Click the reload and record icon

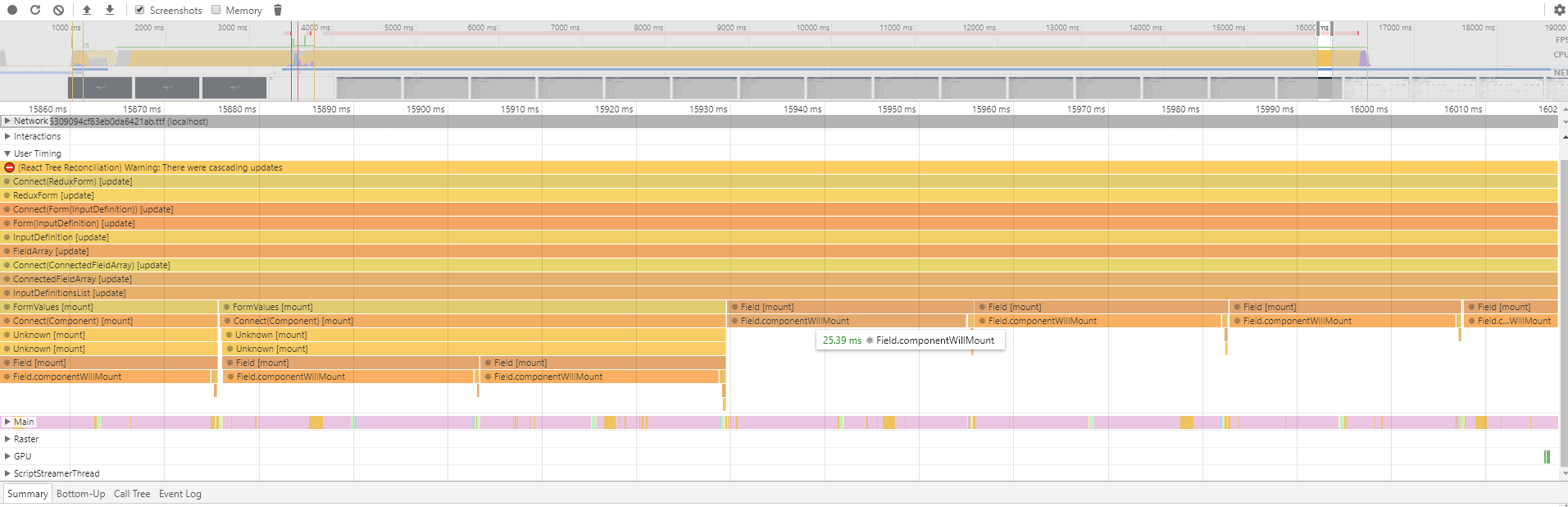pos(35,10)
